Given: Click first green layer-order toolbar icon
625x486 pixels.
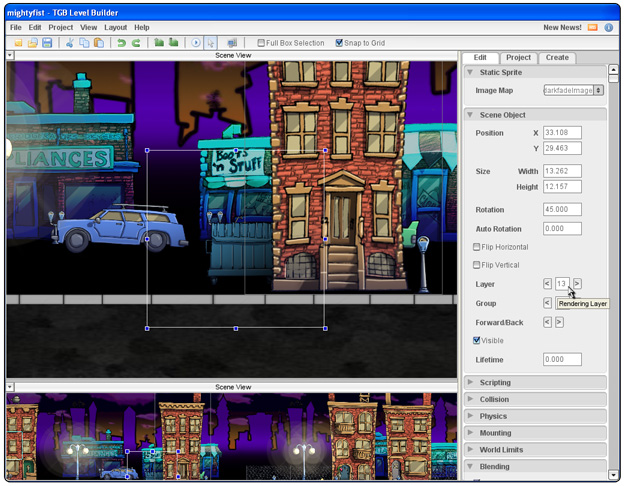Looking at the screenshot, I should coord(159,42).
